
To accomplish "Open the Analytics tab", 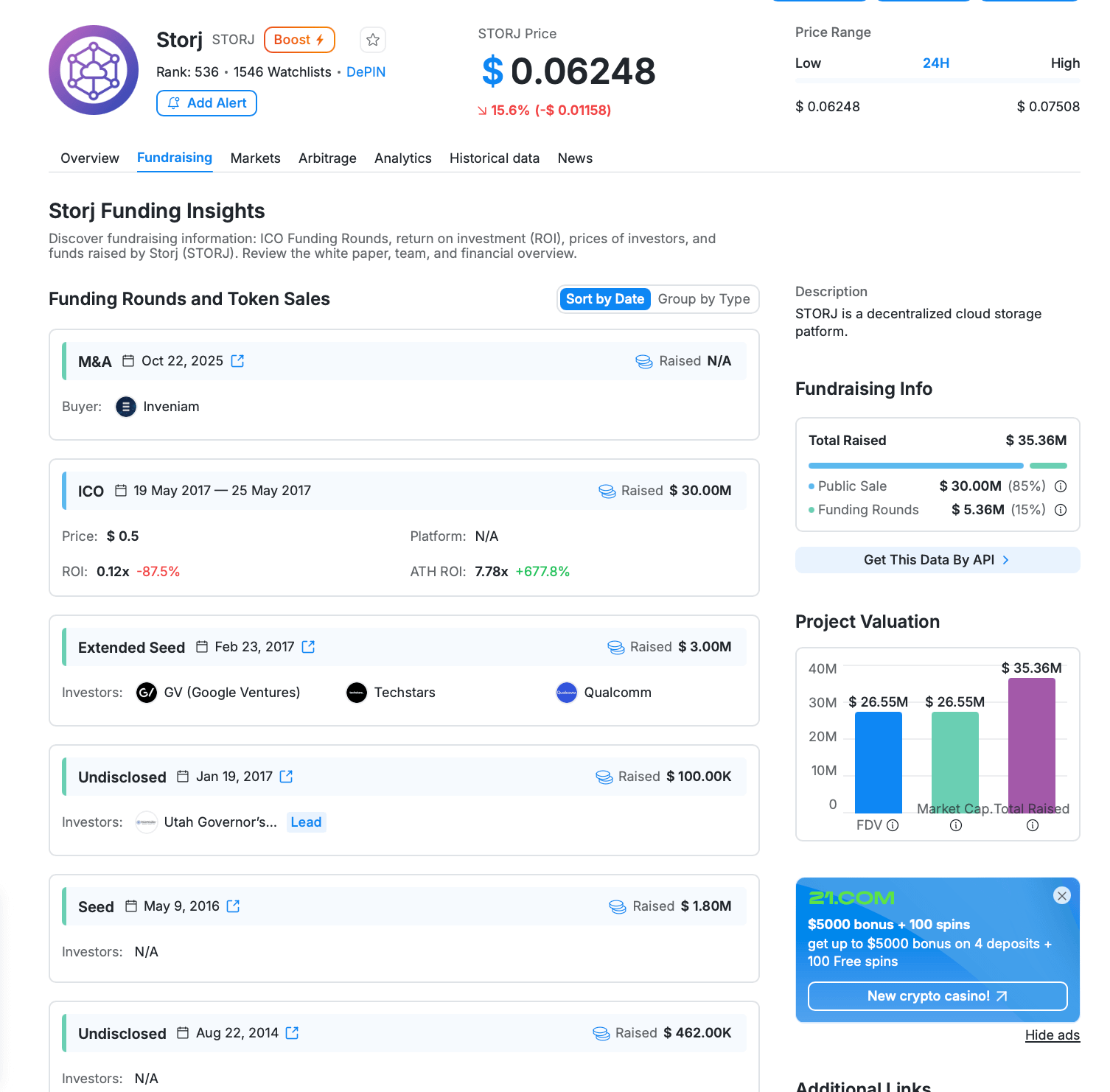I will pyautogui.click(x=403, y=158).
